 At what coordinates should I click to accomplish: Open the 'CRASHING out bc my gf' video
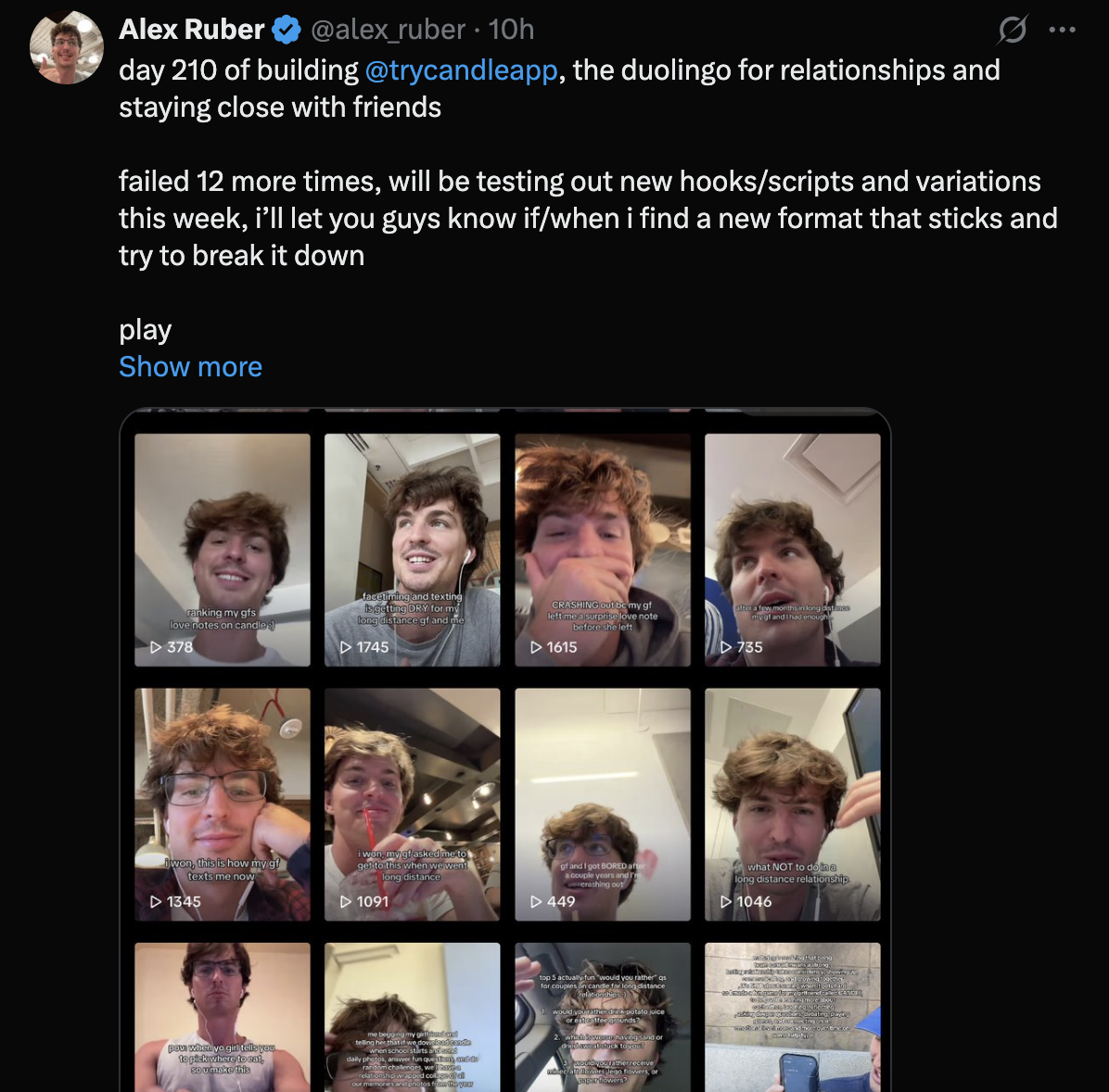click(603, 549)
